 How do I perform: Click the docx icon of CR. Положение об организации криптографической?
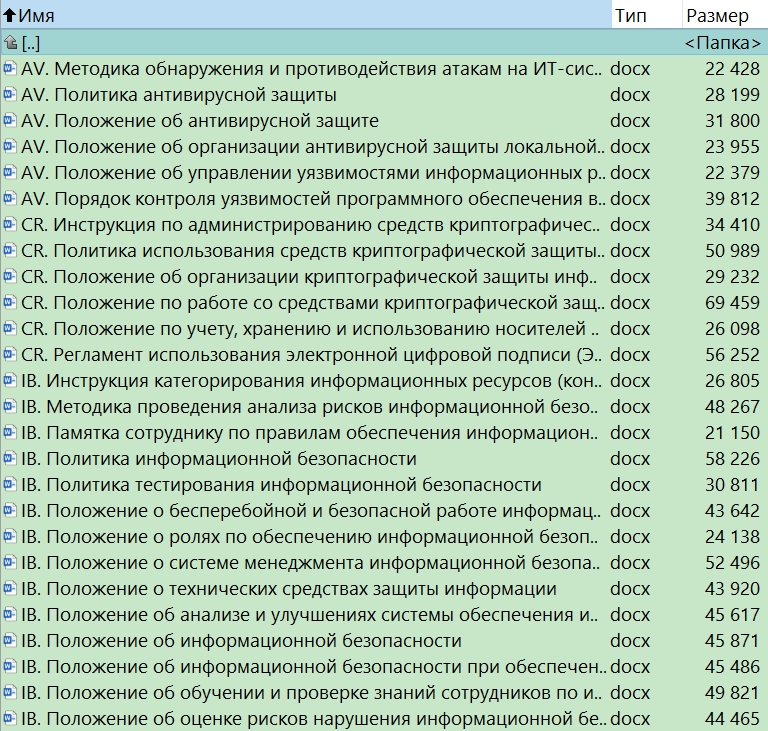(x=10, y=276)
